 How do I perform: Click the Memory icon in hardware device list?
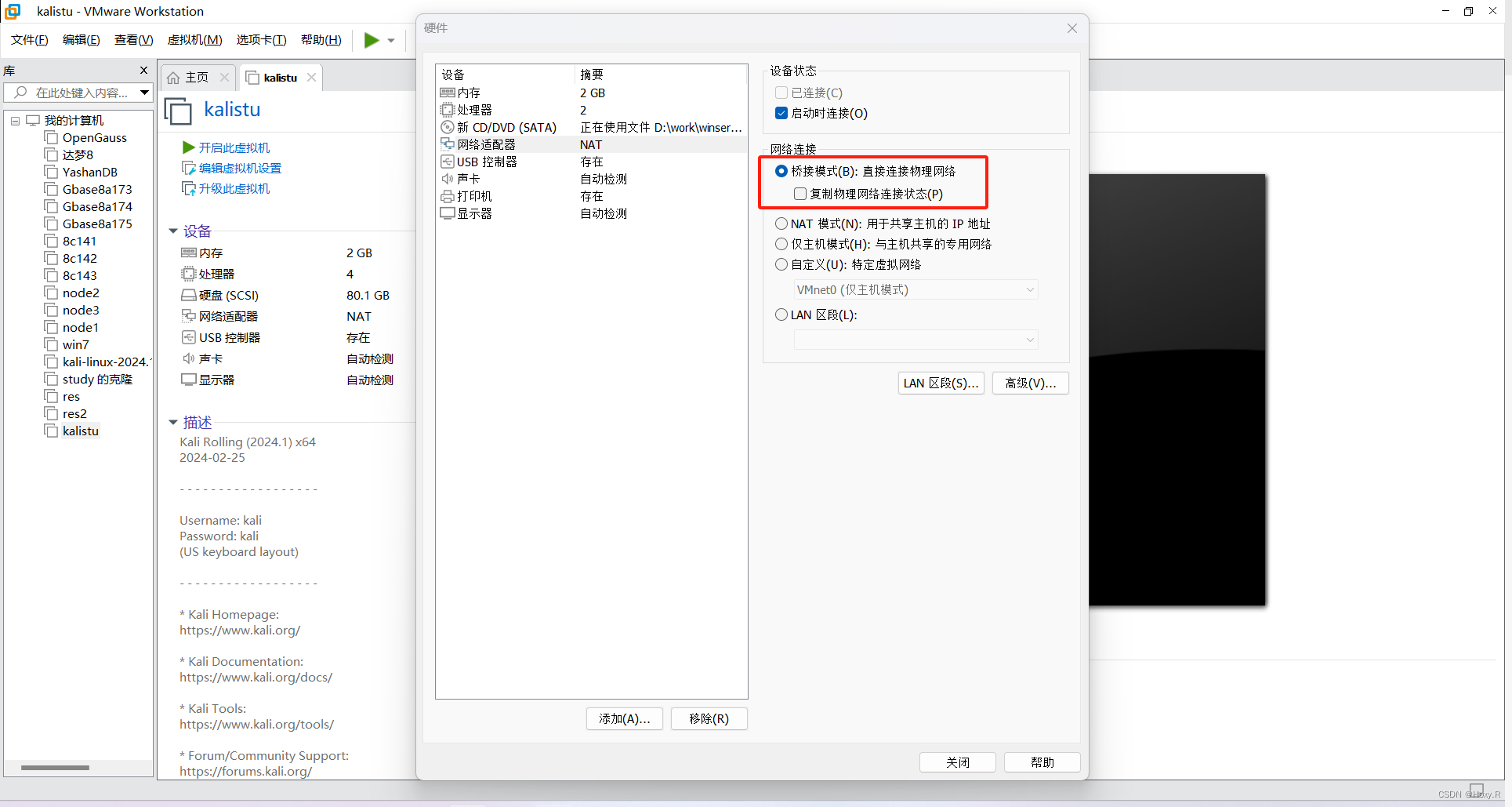tap(448, 93)
